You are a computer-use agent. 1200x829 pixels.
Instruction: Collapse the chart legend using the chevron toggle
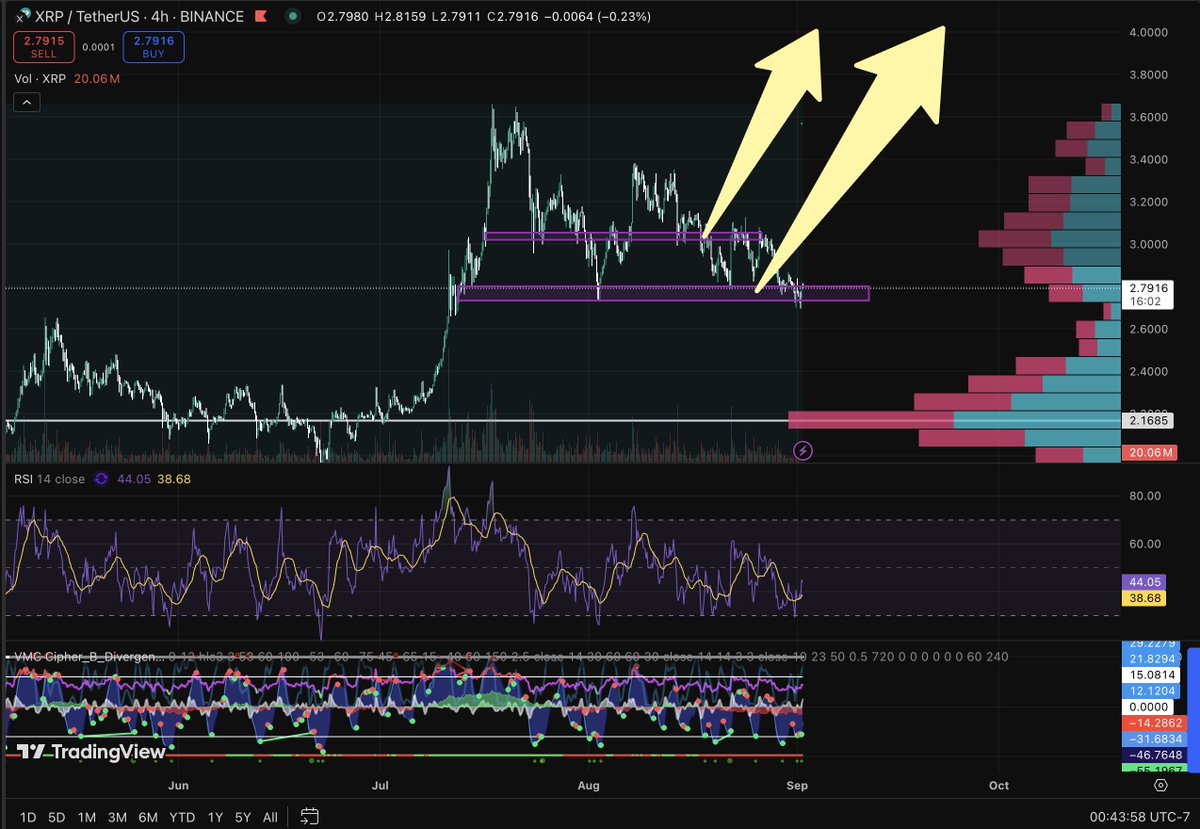25,101
